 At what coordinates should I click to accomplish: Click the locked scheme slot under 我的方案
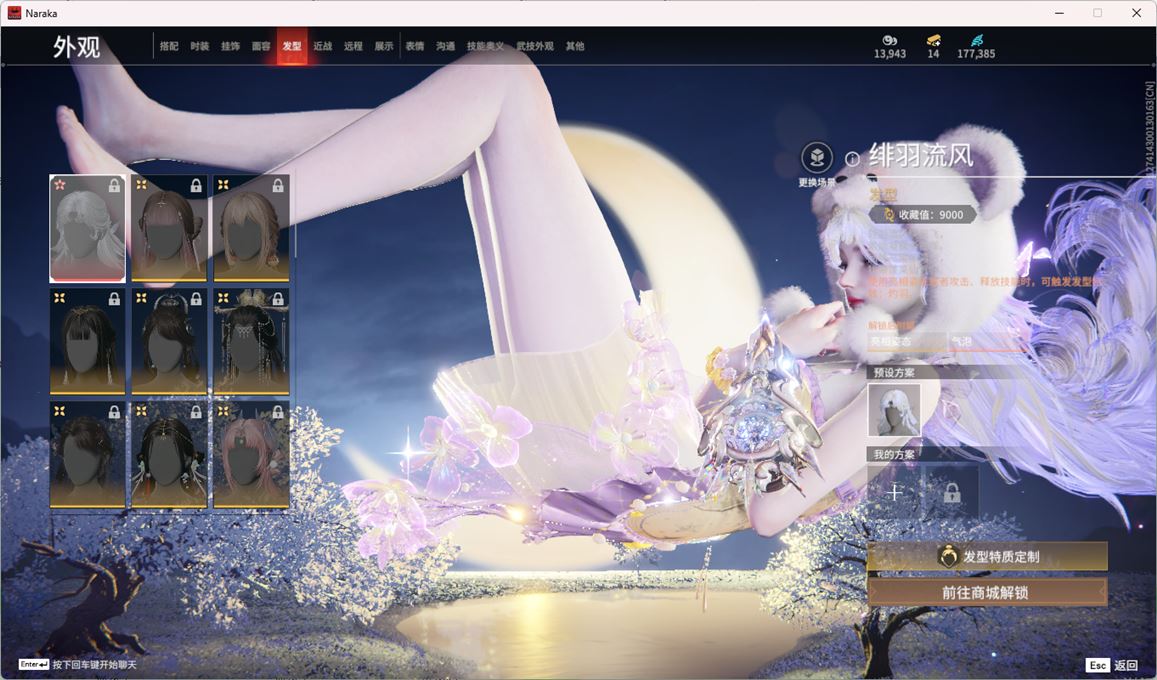coord(952,492)
